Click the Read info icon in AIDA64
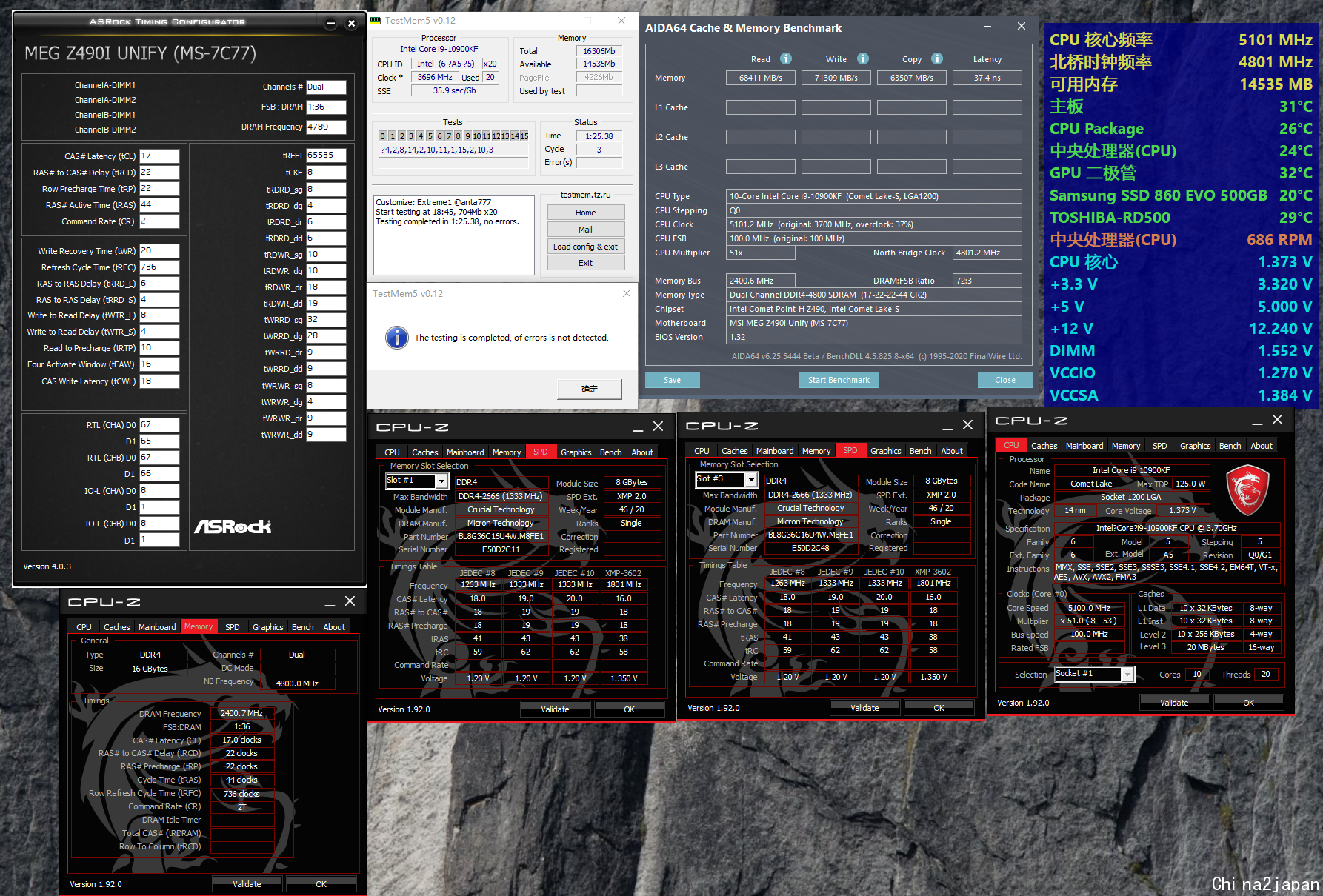Image resolution: width=1323 pixels, height=896 pixels. [x=786, y=58]
